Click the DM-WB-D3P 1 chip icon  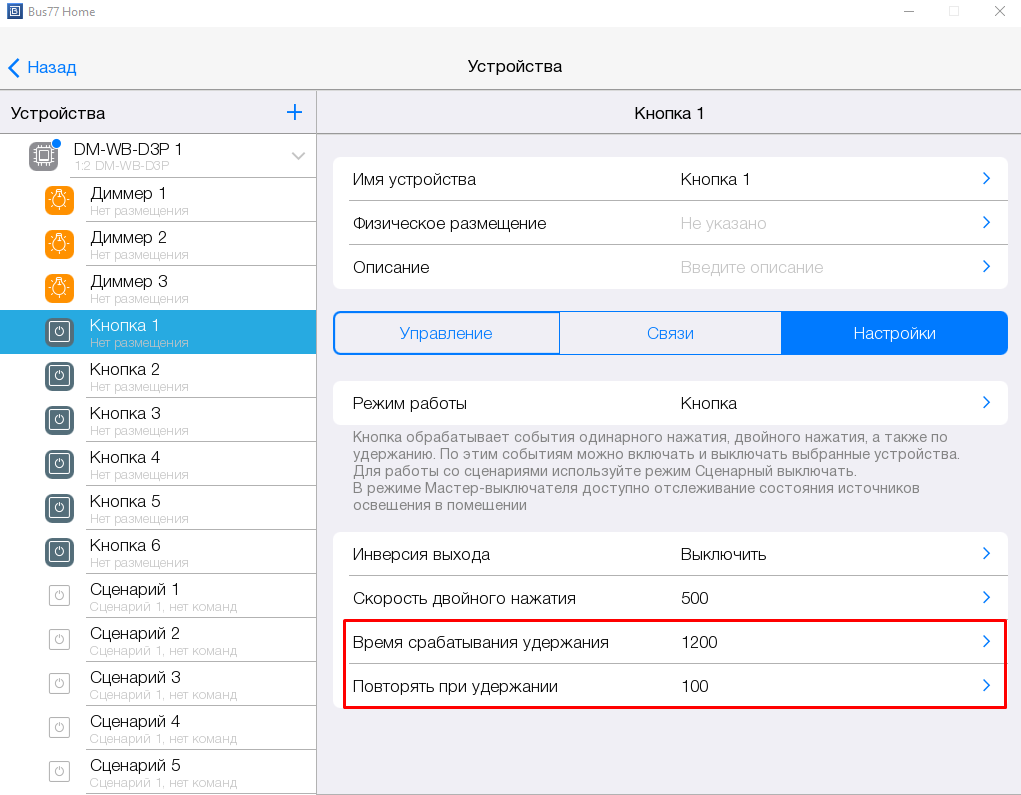[x=43, y=156]
